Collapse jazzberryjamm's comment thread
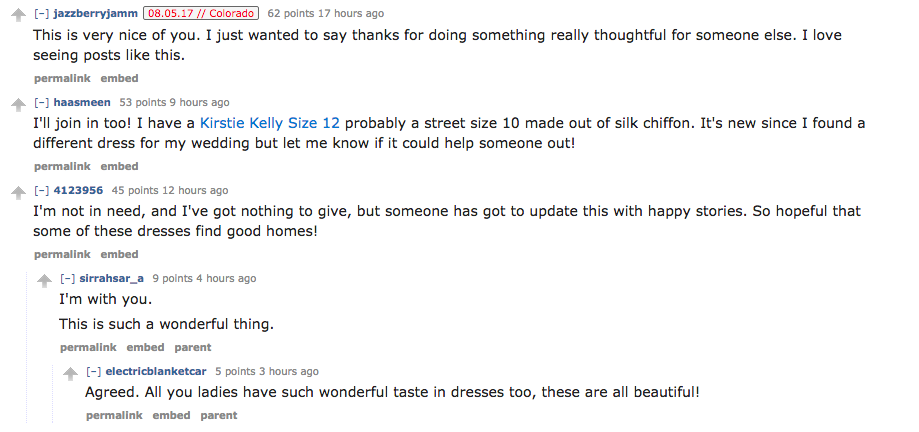This screenshot has height=432, width=919. (x=42, y=14)
